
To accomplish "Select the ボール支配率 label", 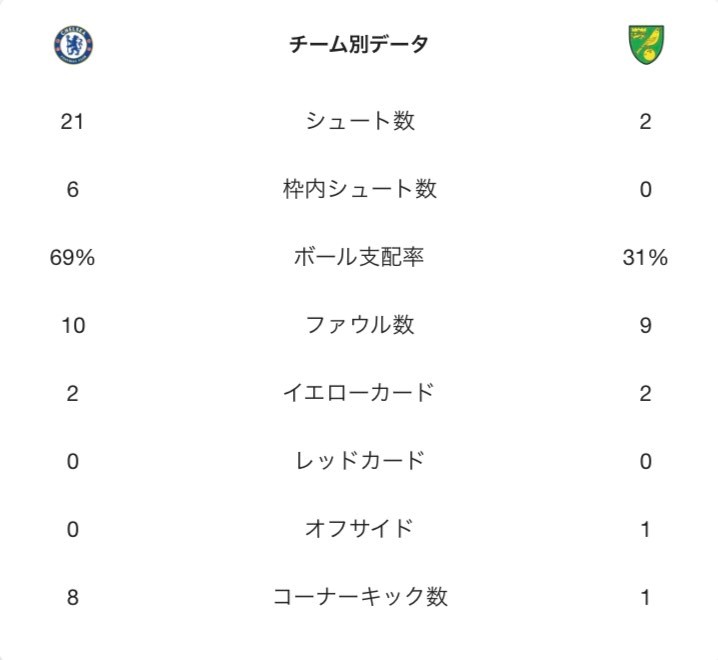I will pos(359,257).
